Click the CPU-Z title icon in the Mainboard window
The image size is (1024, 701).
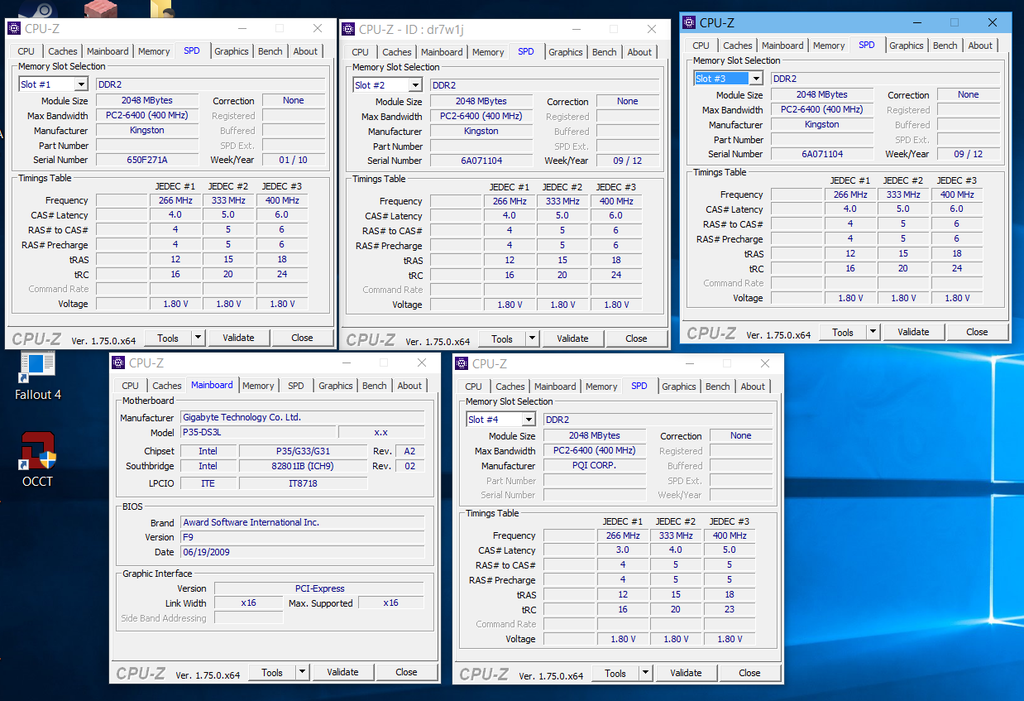point(118,363)
